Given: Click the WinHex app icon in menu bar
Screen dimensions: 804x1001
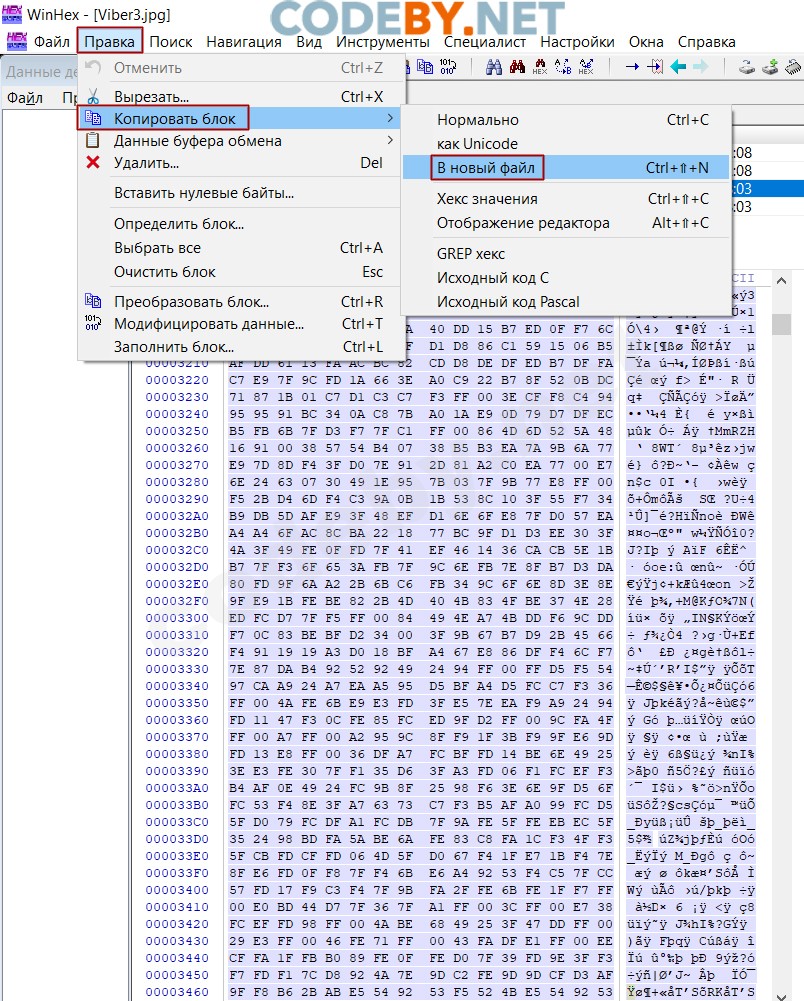Looking at the screenshot, I should pyautogui.click(x=17, y=41).
